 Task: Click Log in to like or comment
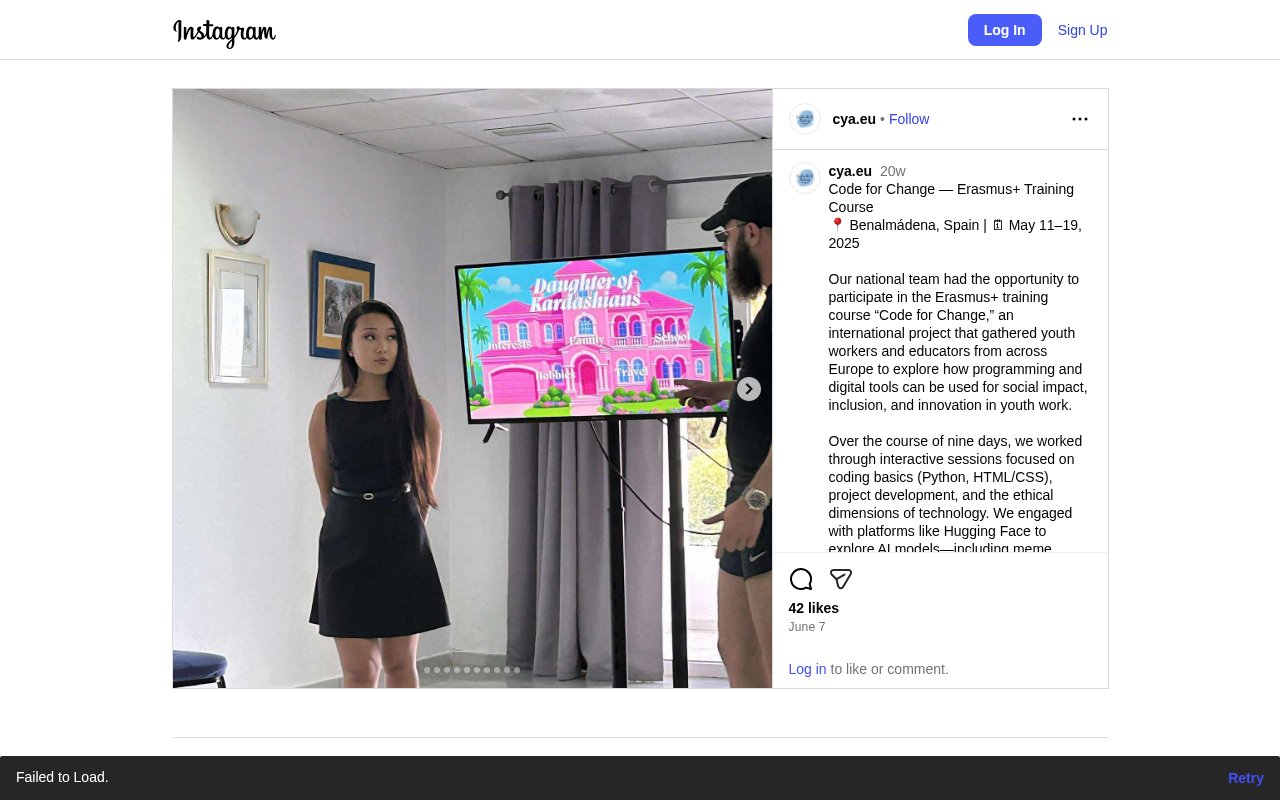point(807,669)
